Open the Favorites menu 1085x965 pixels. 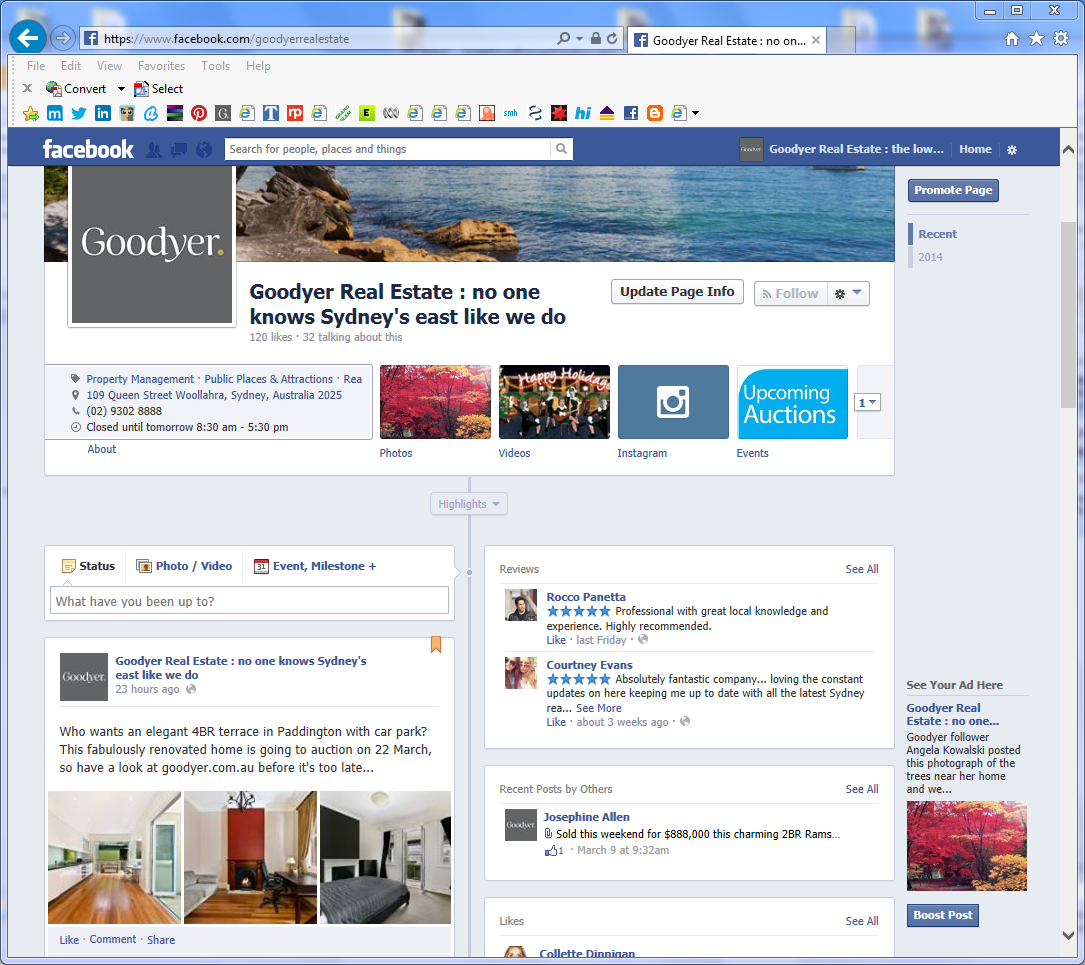(x=161, y=66)
